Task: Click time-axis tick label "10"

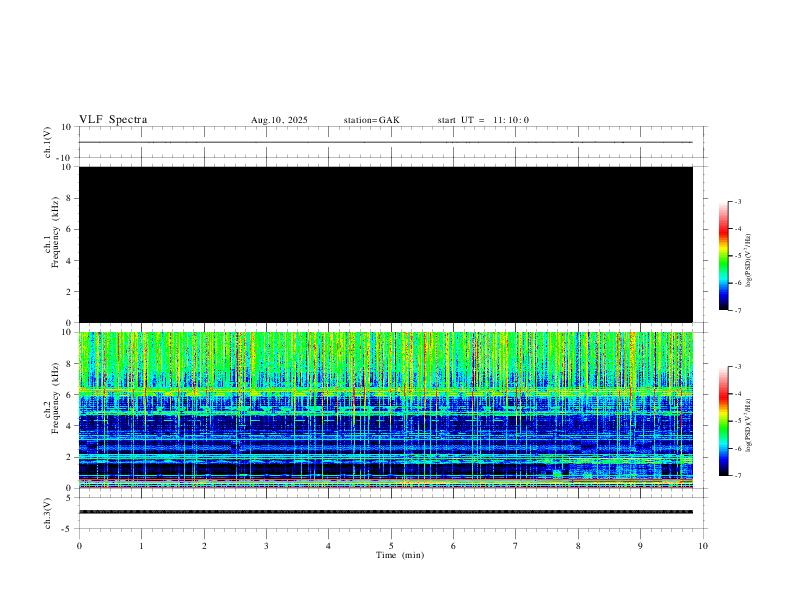Action: click(x=703, y=546)
